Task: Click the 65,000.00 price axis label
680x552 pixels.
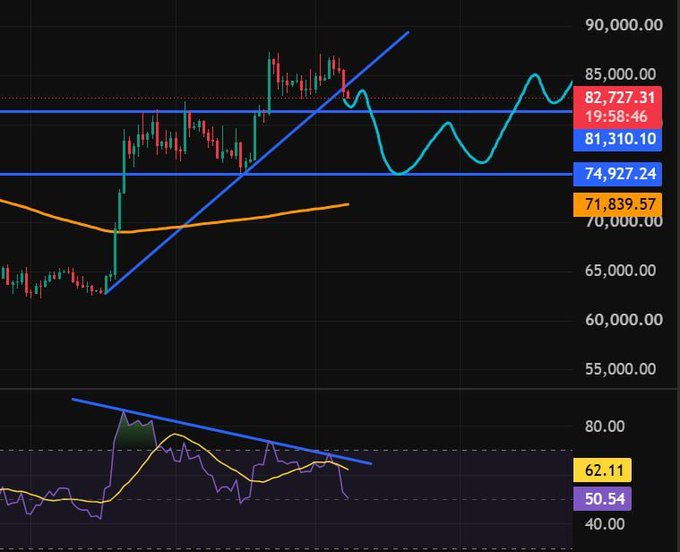Action: [620, 271]
